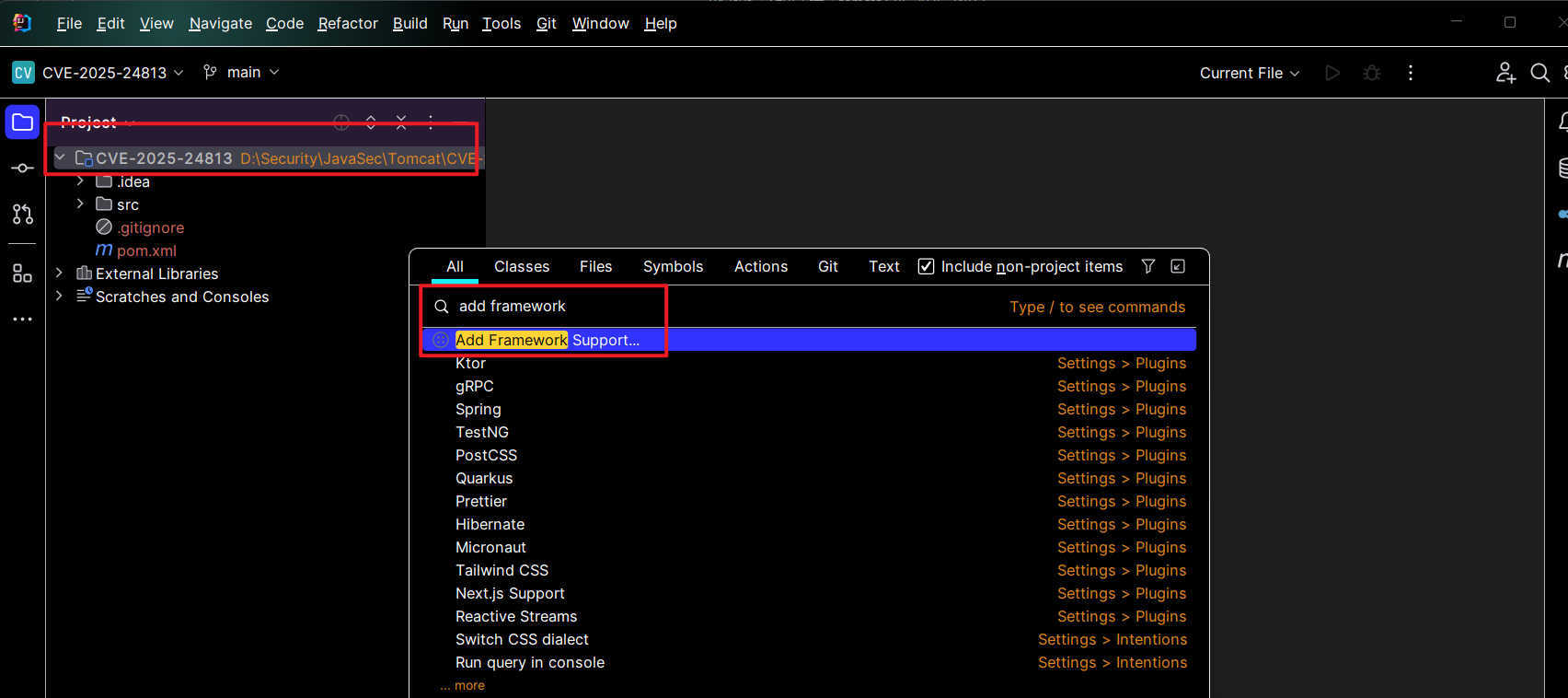Click Open in Find Tool Window icon
Image resolution: width=1568 pixels, height=698 pixels.
click(1178, 266)
